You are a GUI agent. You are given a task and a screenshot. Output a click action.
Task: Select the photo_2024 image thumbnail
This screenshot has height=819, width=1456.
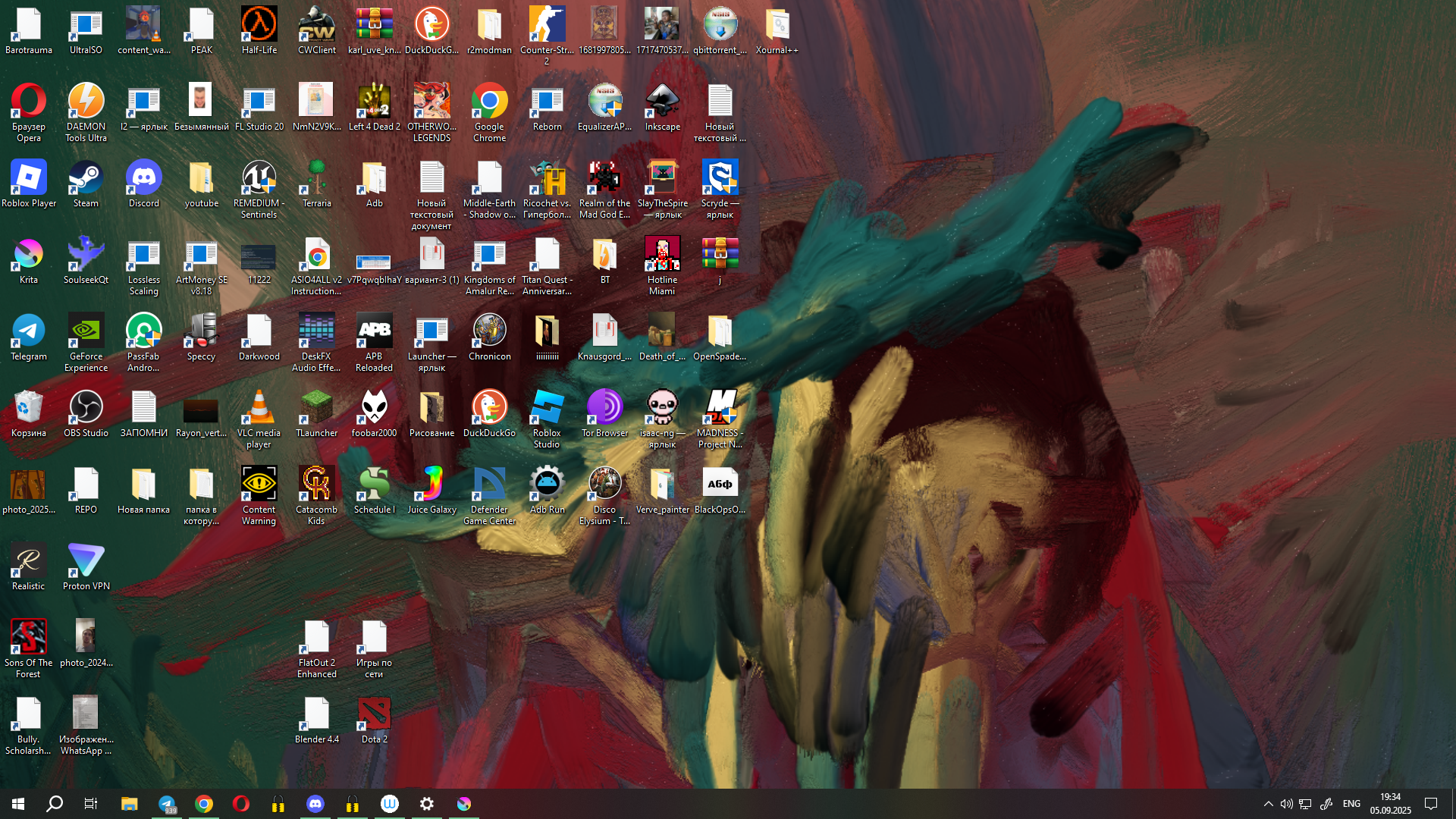pos(86,644)
